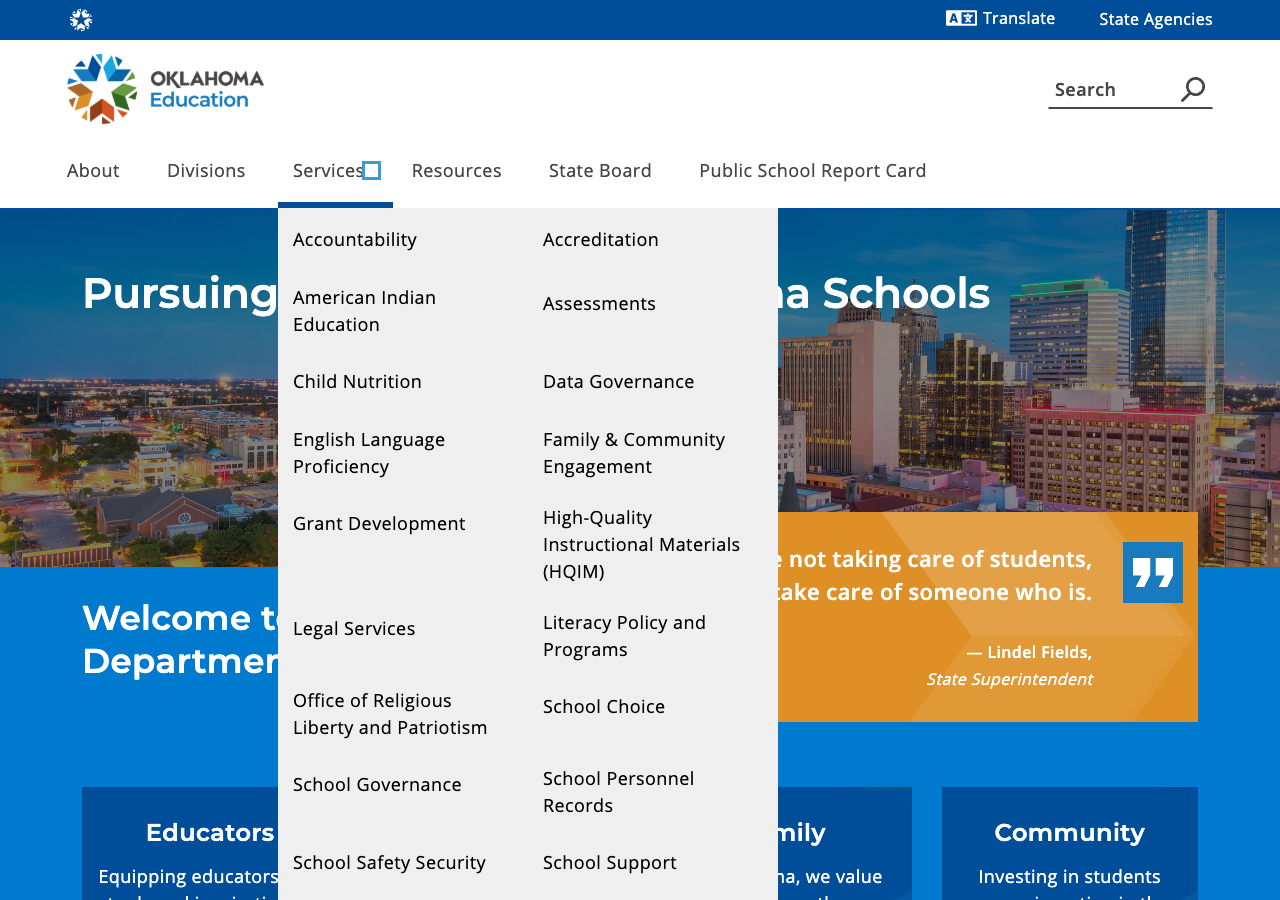Select Accreditation from Services menu
Image resolution: width=1280 pixels, height=900 pixels.
[601, 240]
